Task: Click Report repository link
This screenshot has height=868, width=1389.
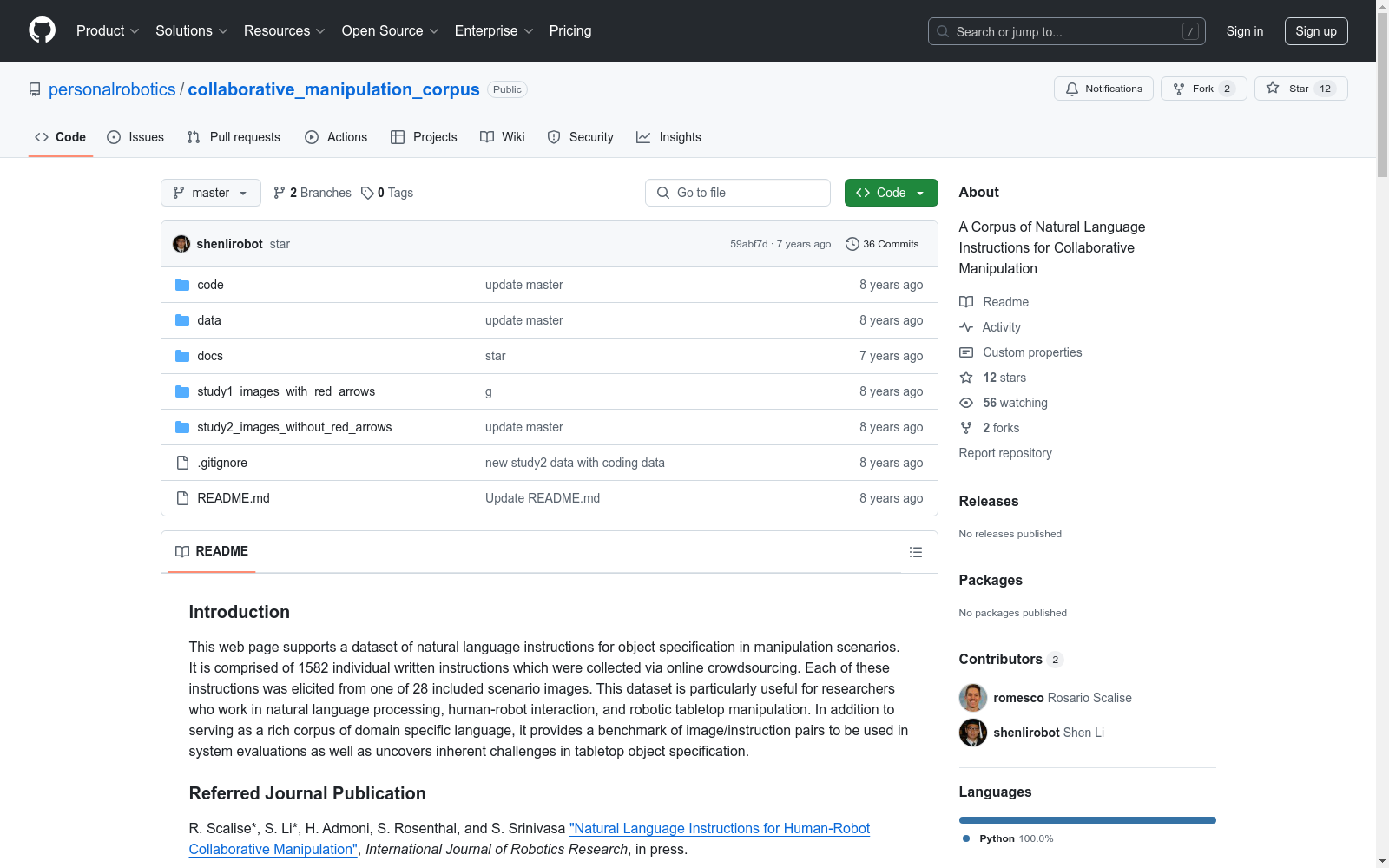Action: (1005, 453)
